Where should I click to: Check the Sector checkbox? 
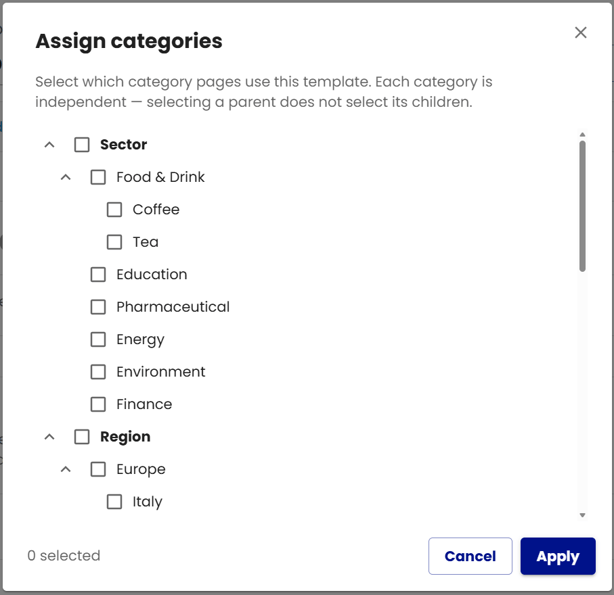click(82, 145)
